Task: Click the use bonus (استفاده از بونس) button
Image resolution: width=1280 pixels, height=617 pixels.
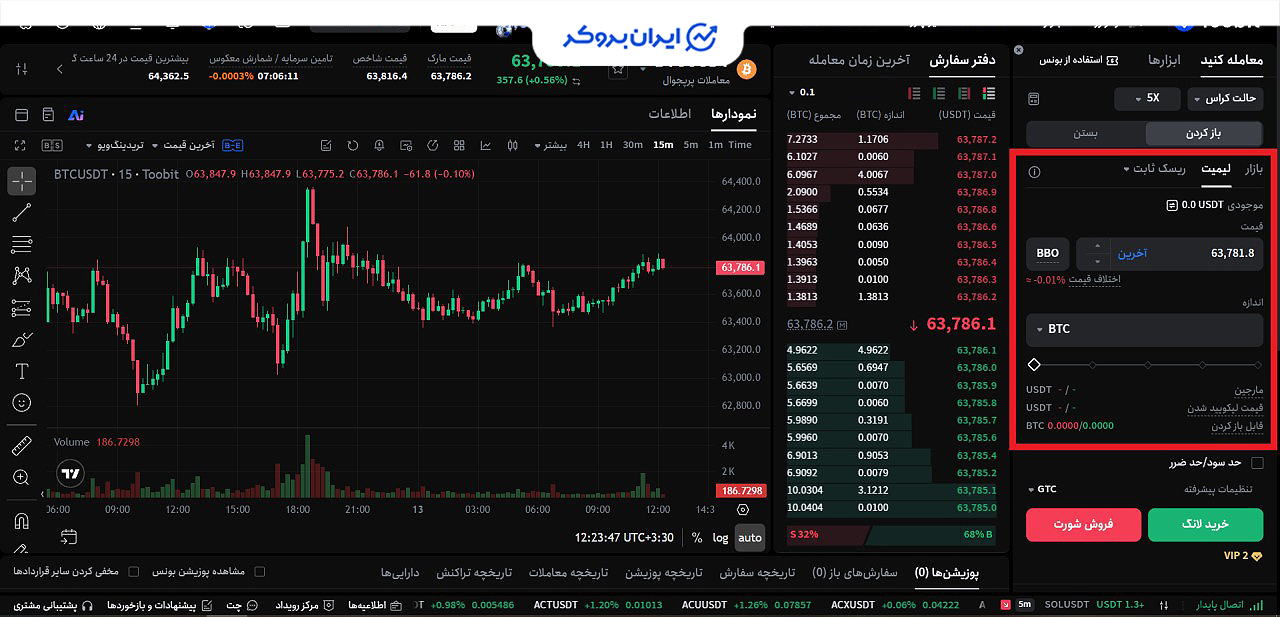Action: 1080,60
